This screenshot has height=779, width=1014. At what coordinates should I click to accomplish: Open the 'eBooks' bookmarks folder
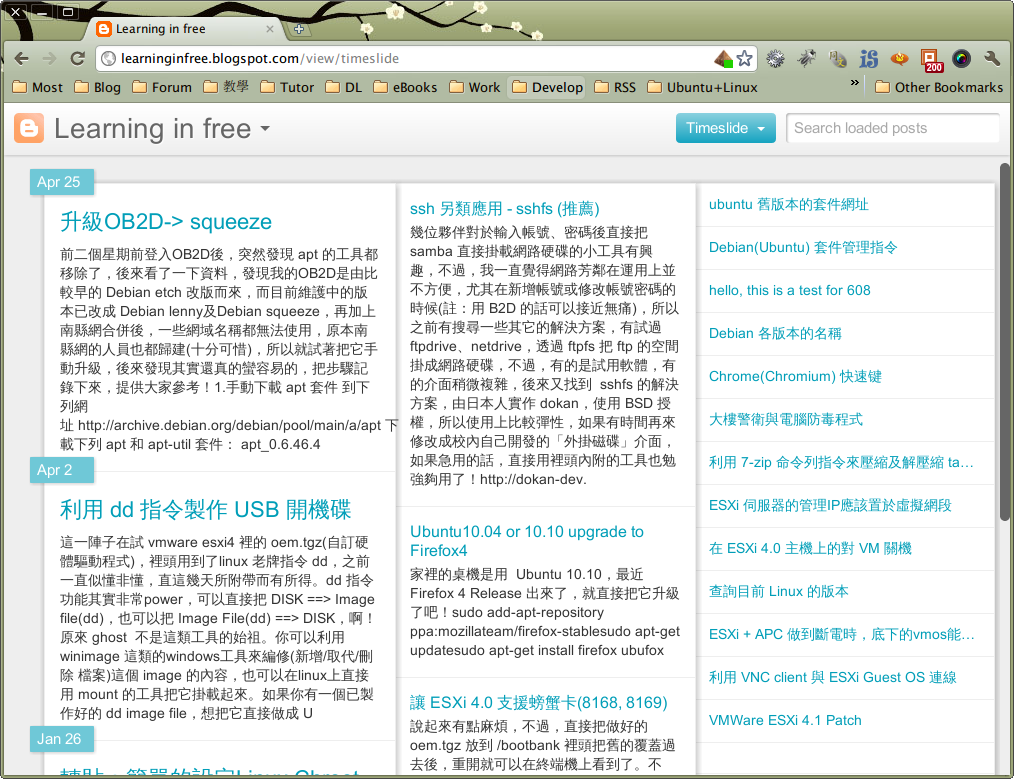405,87
